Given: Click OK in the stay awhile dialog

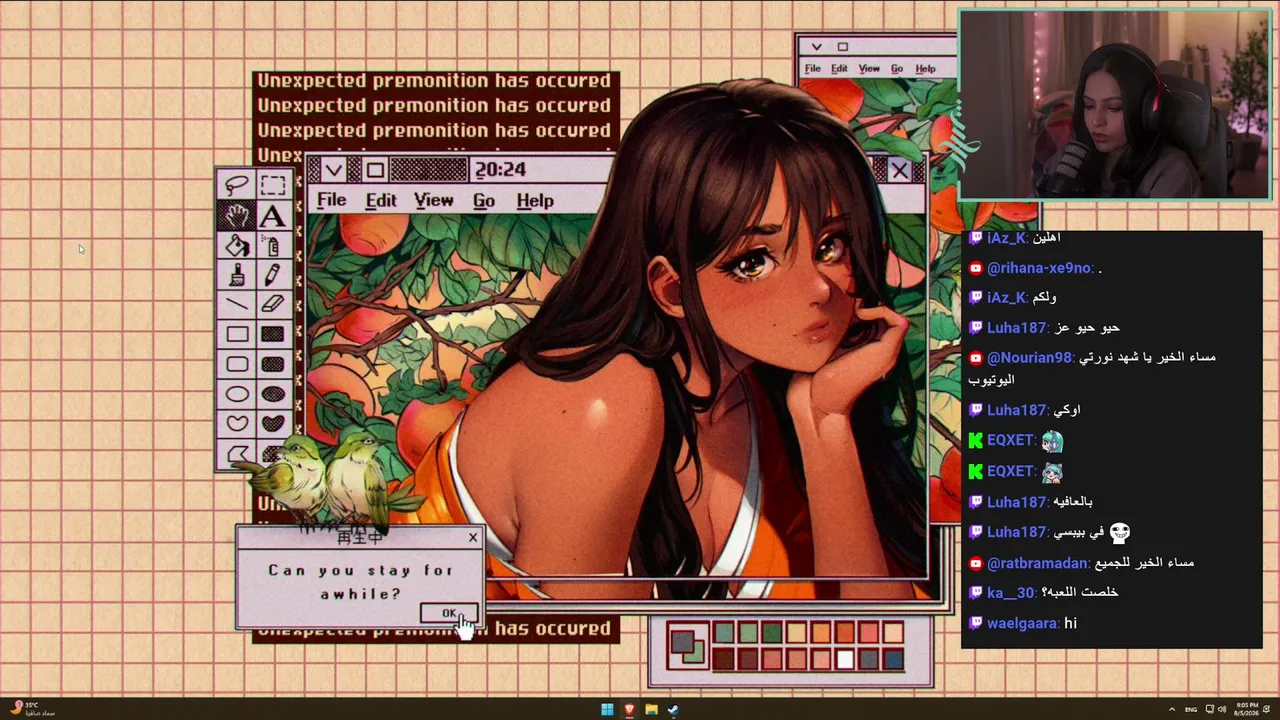Looking at the screenshot, I should (449, 613).
